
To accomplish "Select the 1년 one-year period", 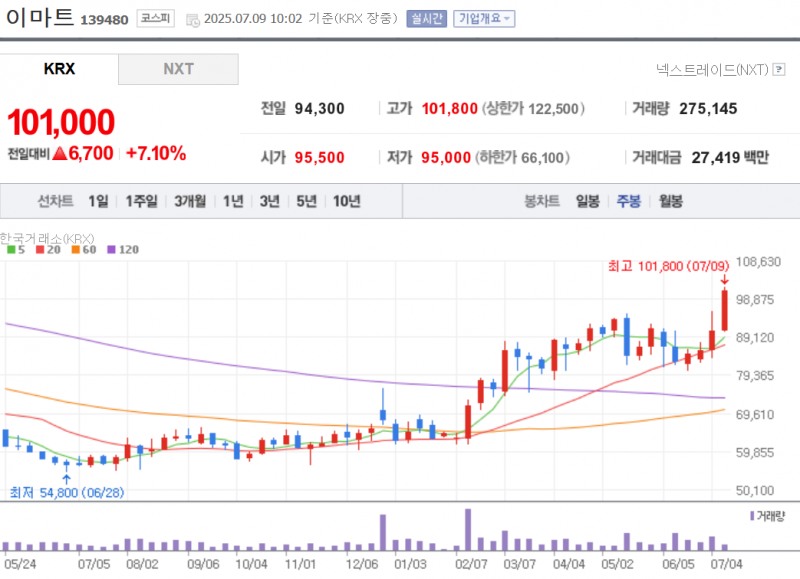I will [231, 201].
